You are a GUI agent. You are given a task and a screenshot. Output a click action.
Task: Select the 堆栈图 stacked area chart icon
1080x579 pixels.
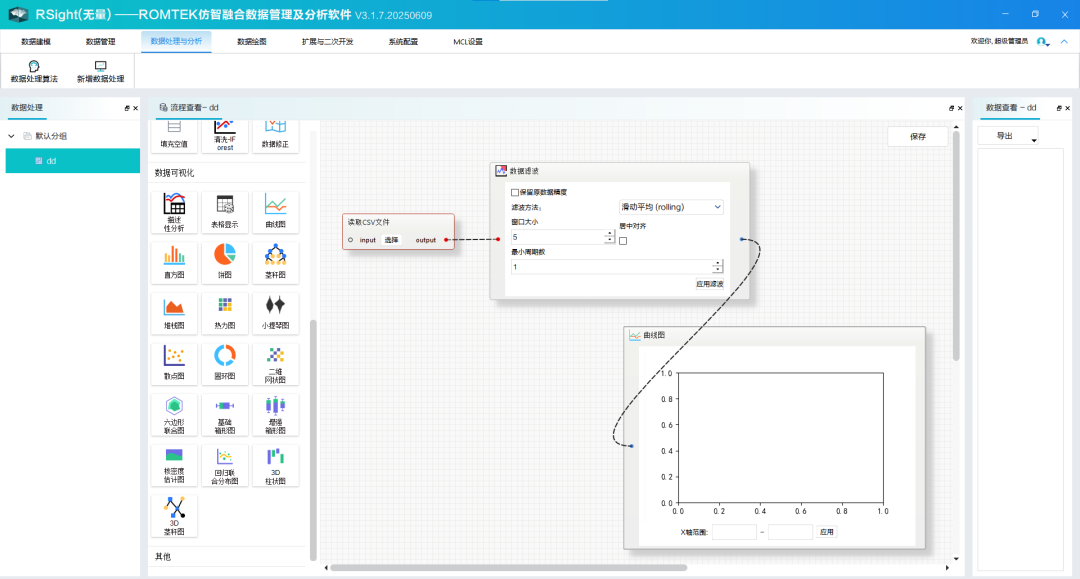(x=174, y=307)
